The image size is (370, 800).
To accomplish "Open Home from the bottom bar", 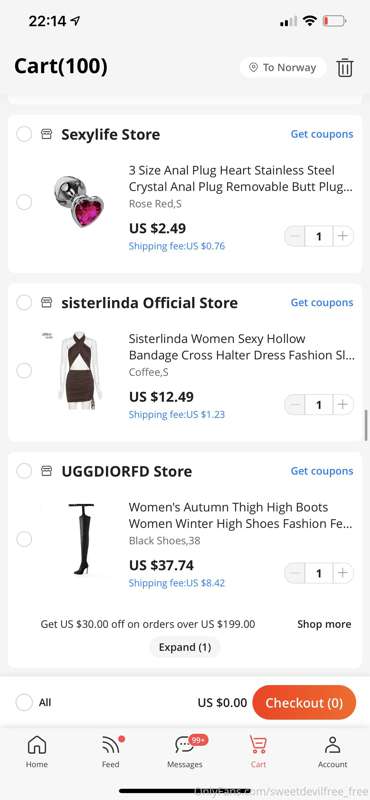I will pyautogui.click(x=37, y=751).
